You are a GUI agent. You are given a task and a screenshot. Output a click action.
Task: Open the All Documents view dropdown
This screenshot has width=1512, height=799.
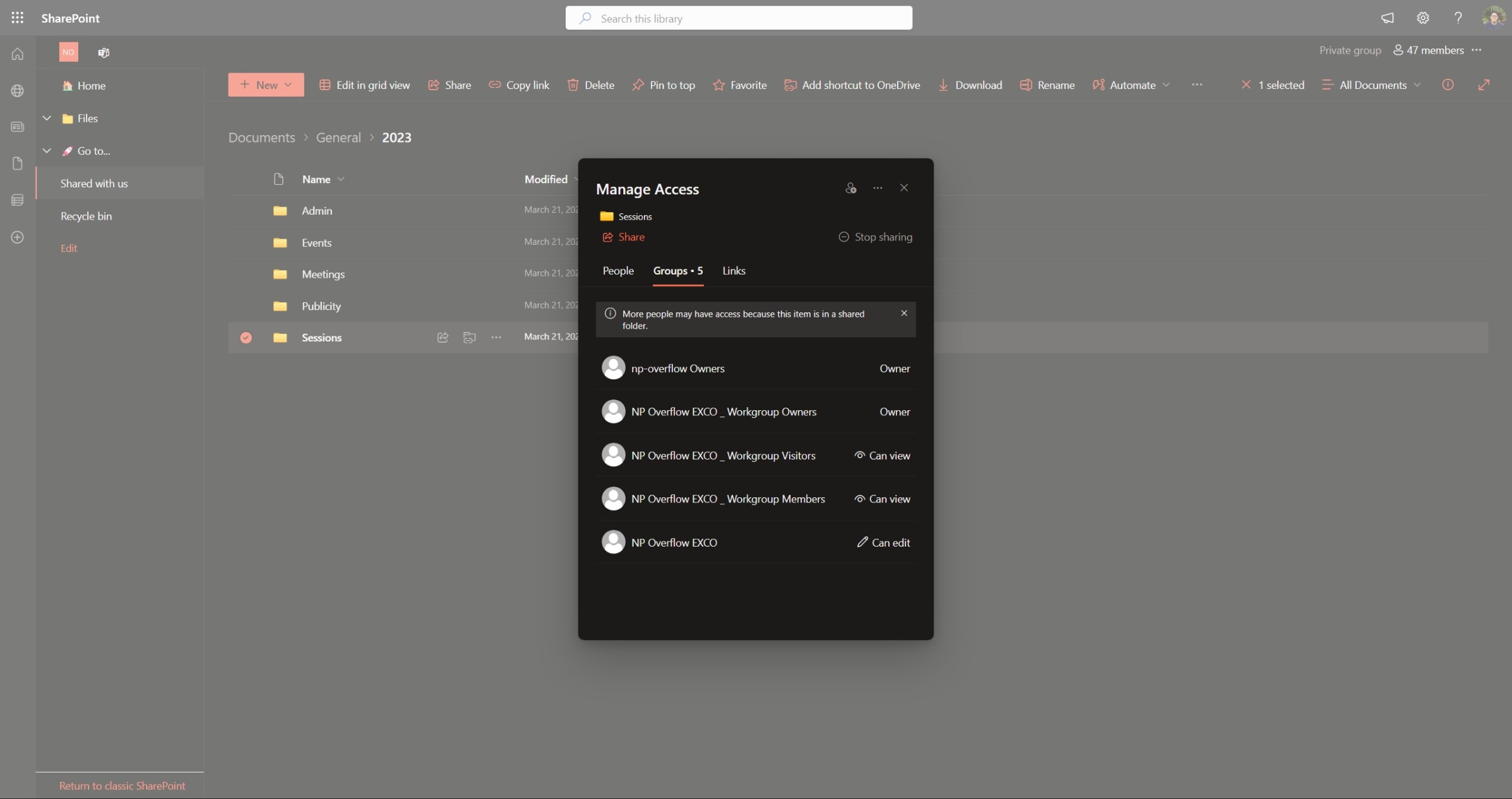click(1371, 85)
